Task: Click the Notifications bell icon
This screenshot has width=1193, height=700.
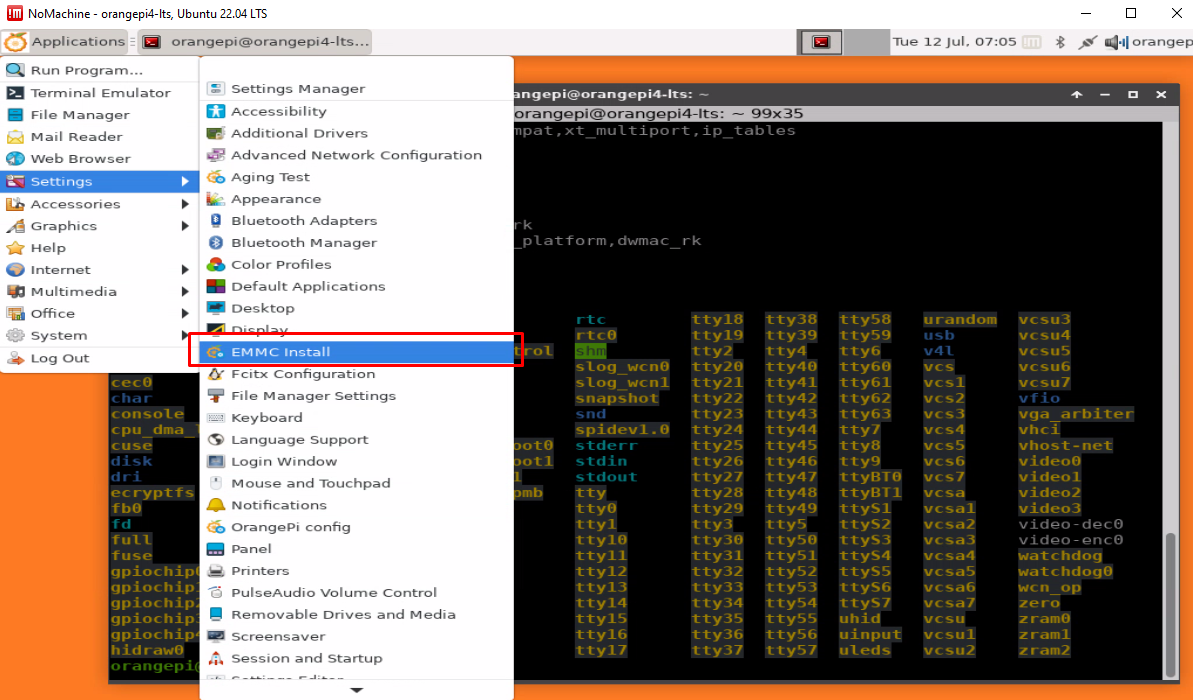Action: pos(216,505)
